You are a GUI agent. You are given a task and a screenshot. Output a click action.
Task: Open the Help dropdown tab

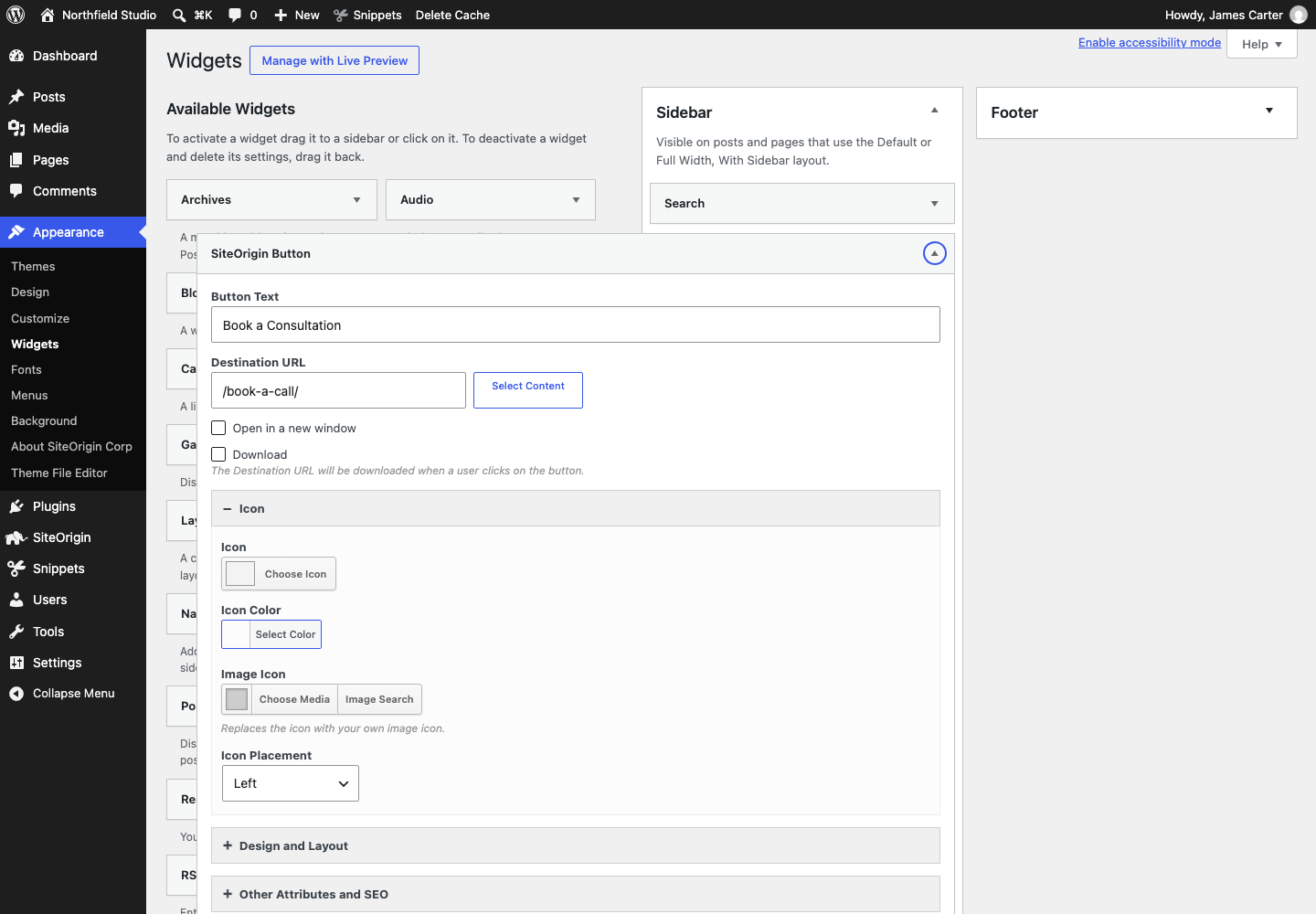tap(1262, 44)
